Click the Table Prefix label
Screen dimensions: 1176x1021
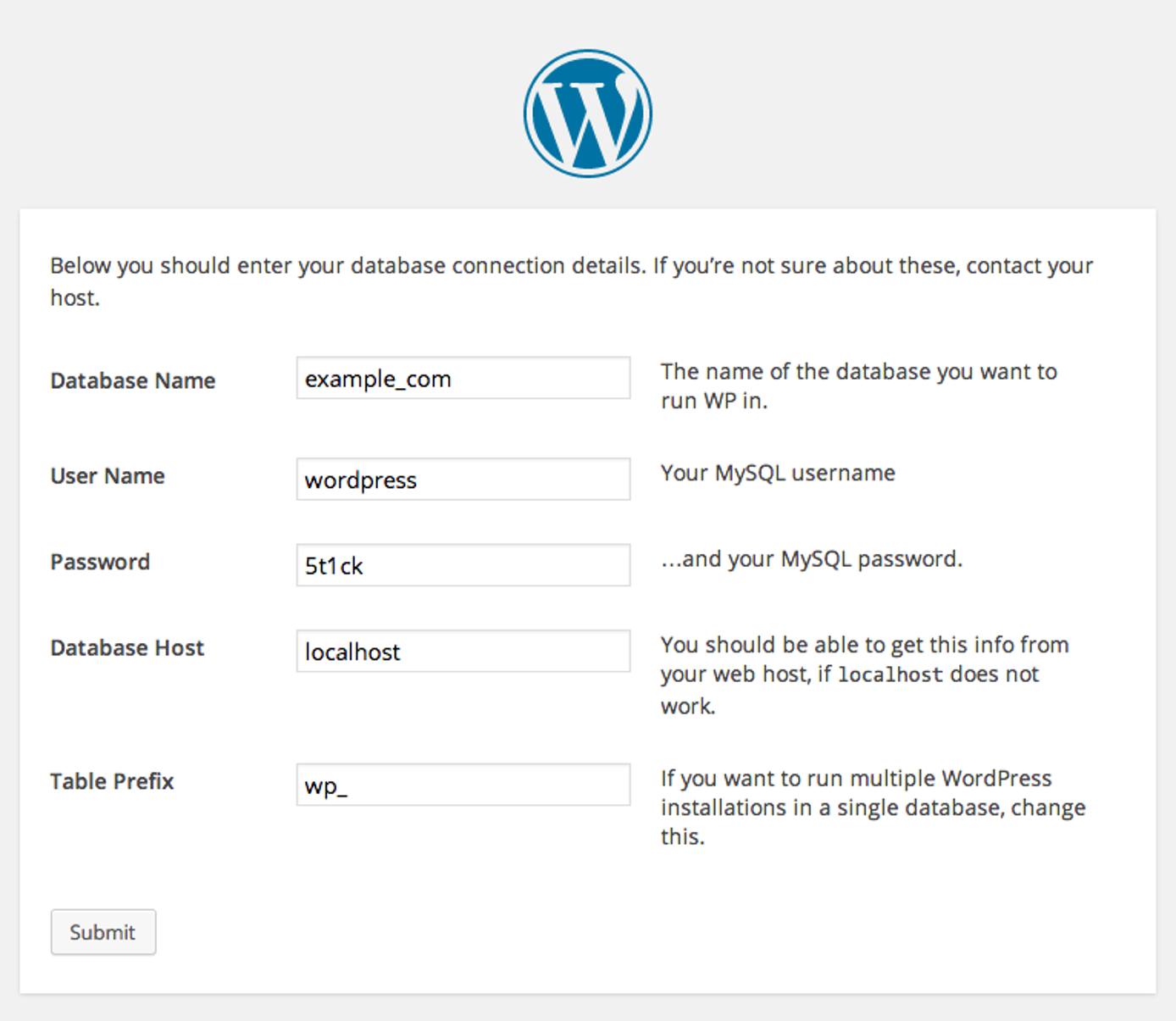pyautogui.click(x=112, y=781)
